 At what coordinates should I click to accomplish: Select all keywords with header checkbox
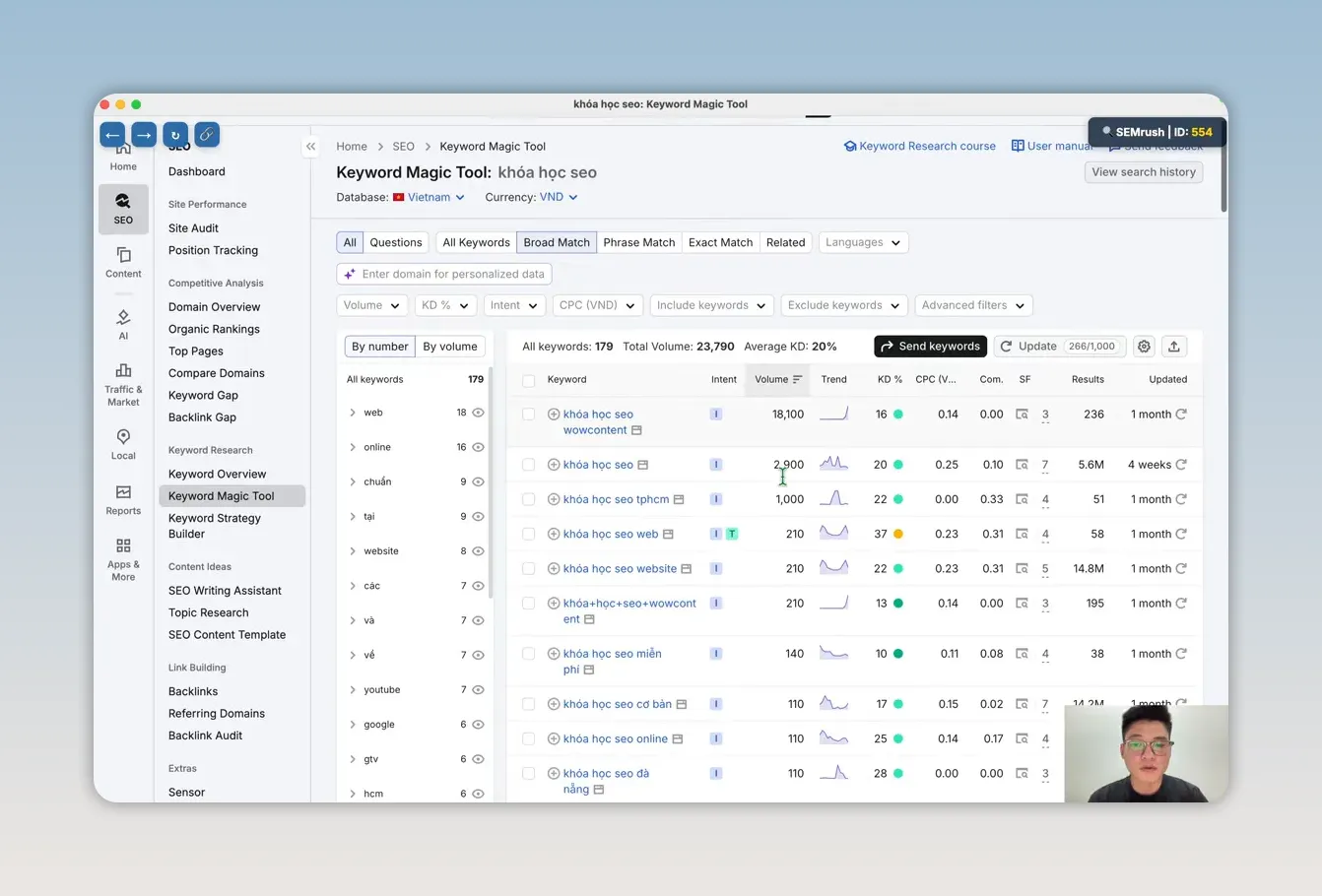[x=529, y=380]
